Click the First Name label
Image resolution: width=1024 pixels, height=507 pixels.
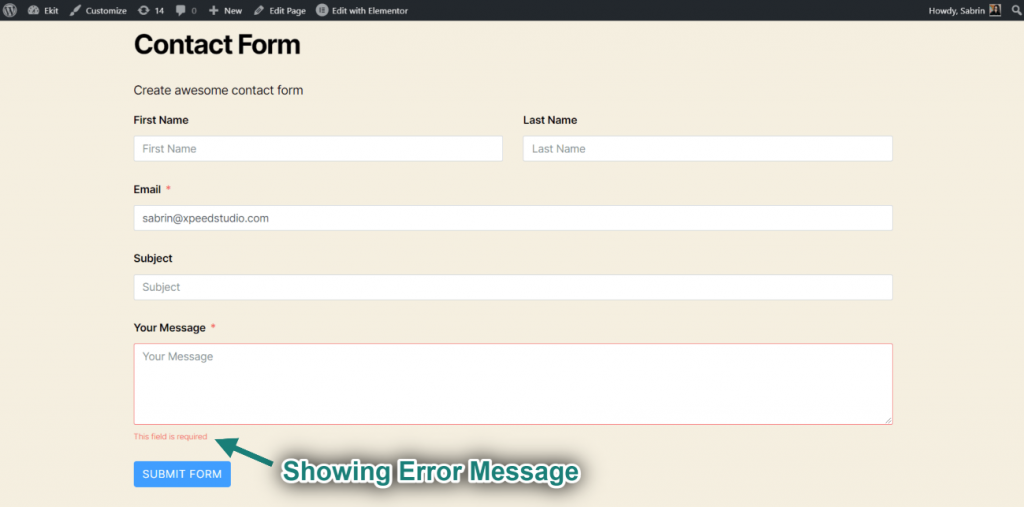(161, 120)
